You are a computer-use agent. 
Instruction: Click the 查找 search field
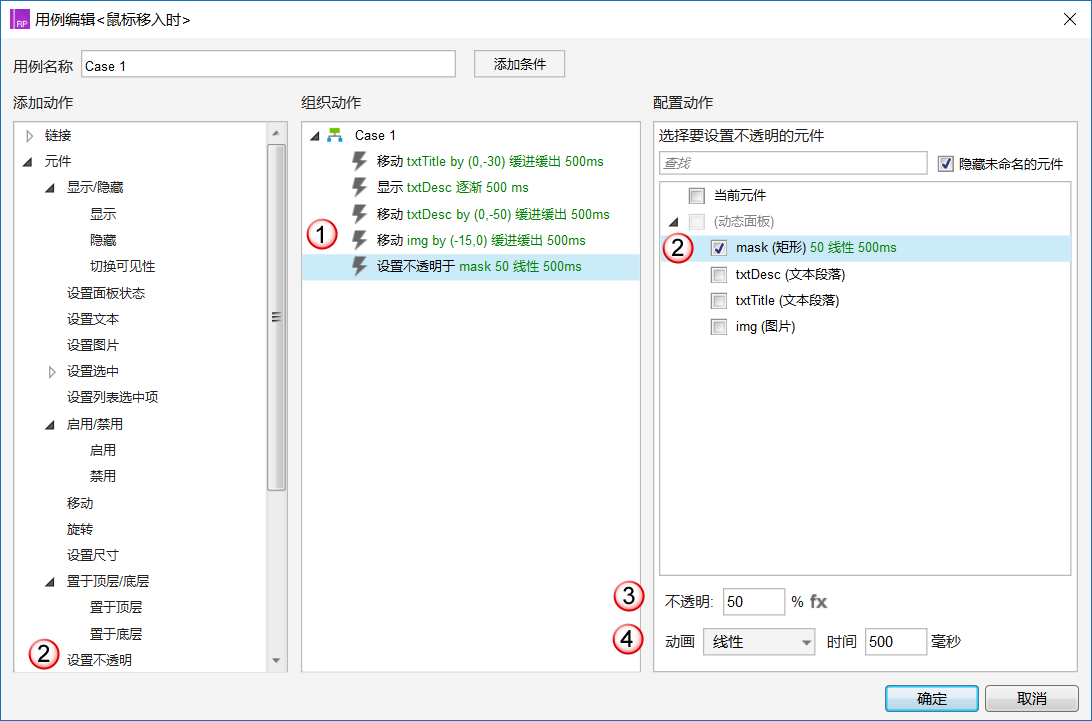pos(793,163)
